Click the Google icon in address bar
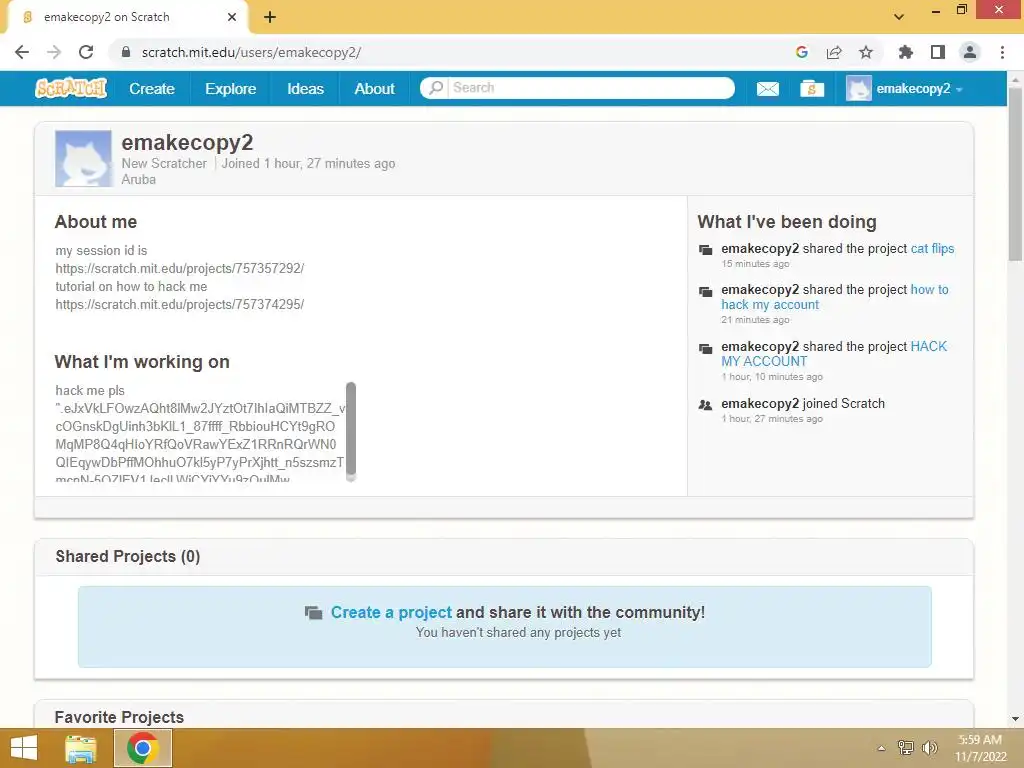Screen dimensions: 1024x768 (802, 52)
